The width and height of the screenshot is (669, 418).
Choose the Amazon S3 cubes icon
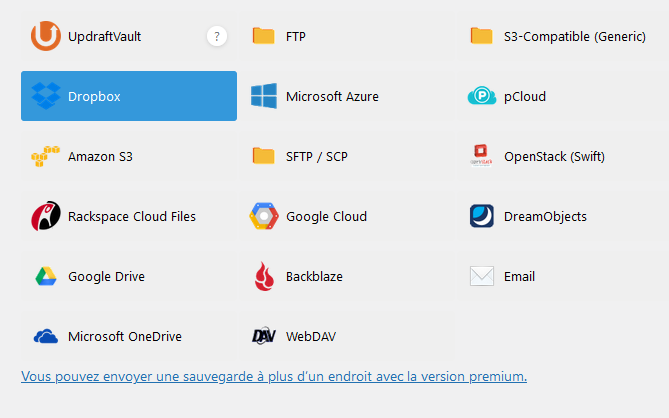click(x=46, y=156)
